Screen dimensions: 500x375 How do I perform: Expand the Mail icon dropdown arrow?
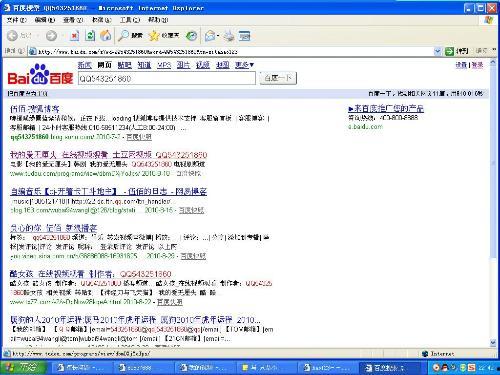(218, 35)
